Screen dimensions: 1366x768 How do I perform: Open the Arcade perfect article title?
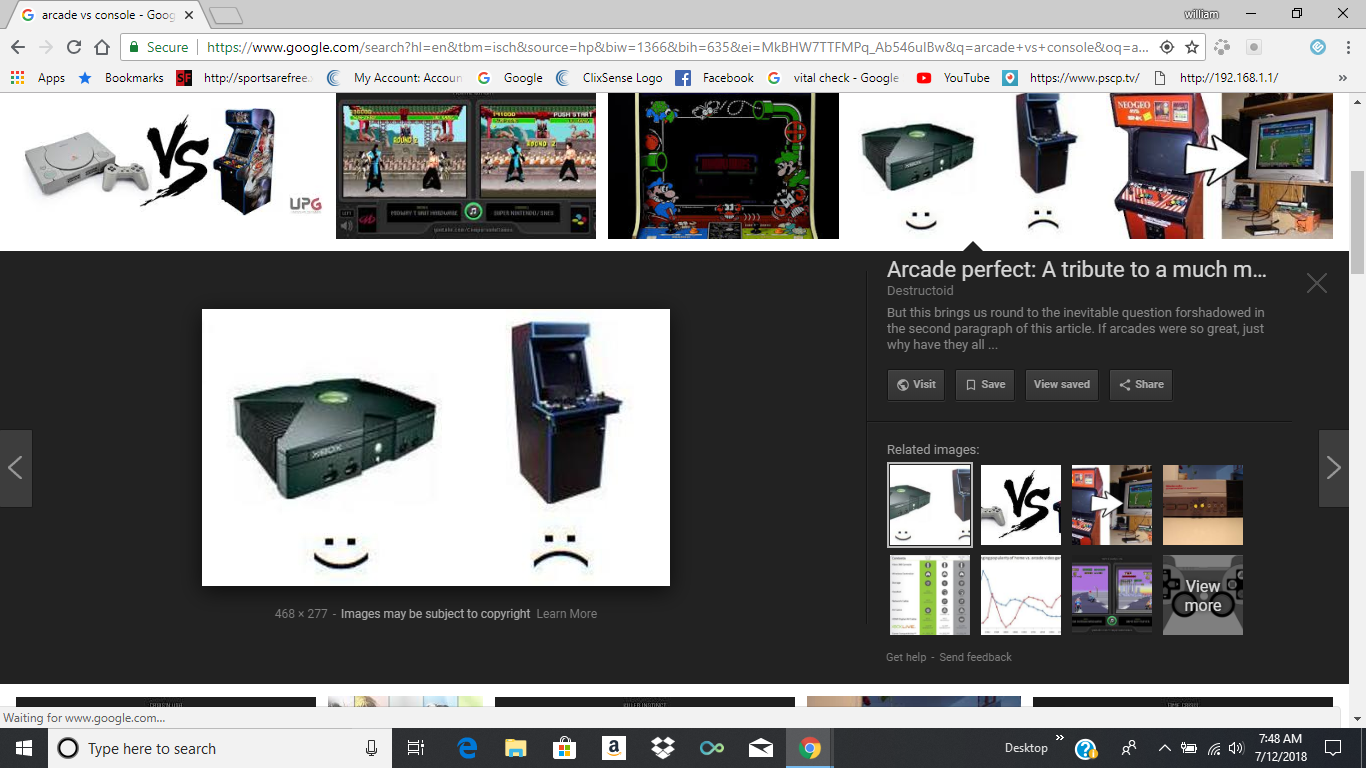coord(1077,269)
